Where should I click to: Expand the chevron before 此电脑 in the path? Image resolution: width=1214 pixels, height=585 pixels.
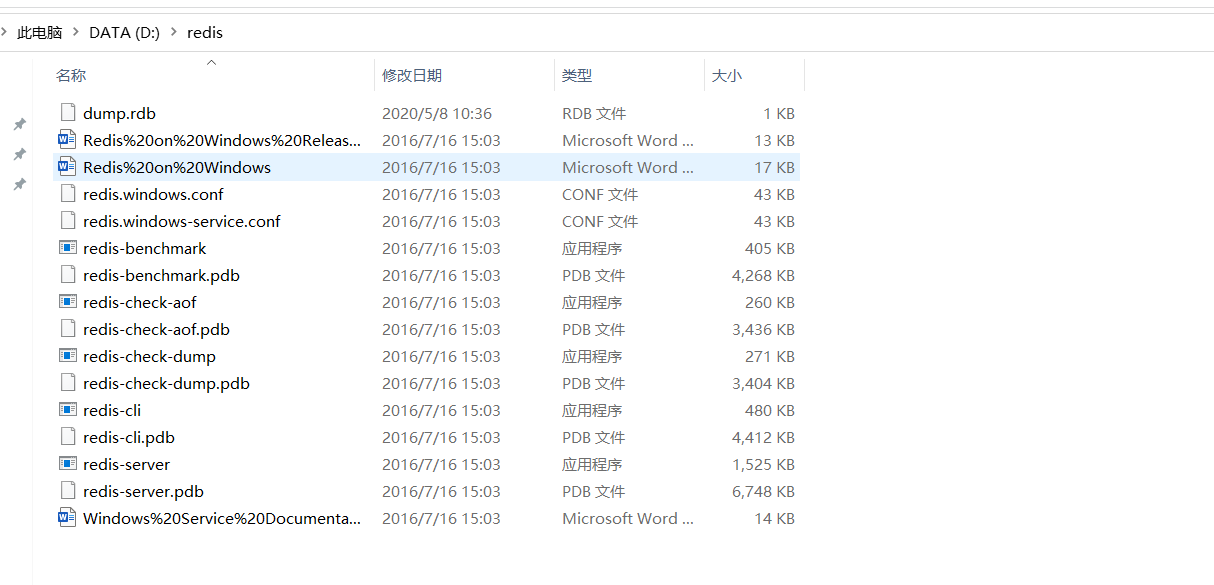coord(5,32)
